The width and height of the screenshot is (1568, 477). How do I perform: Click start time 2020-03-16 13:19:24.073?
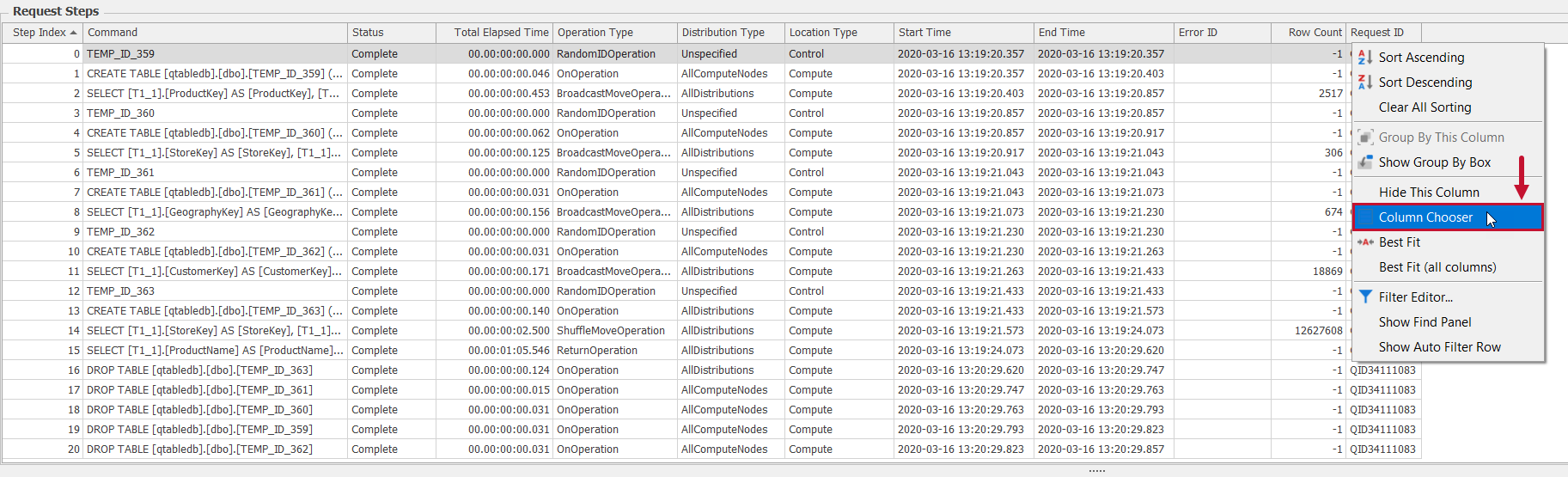964,351
